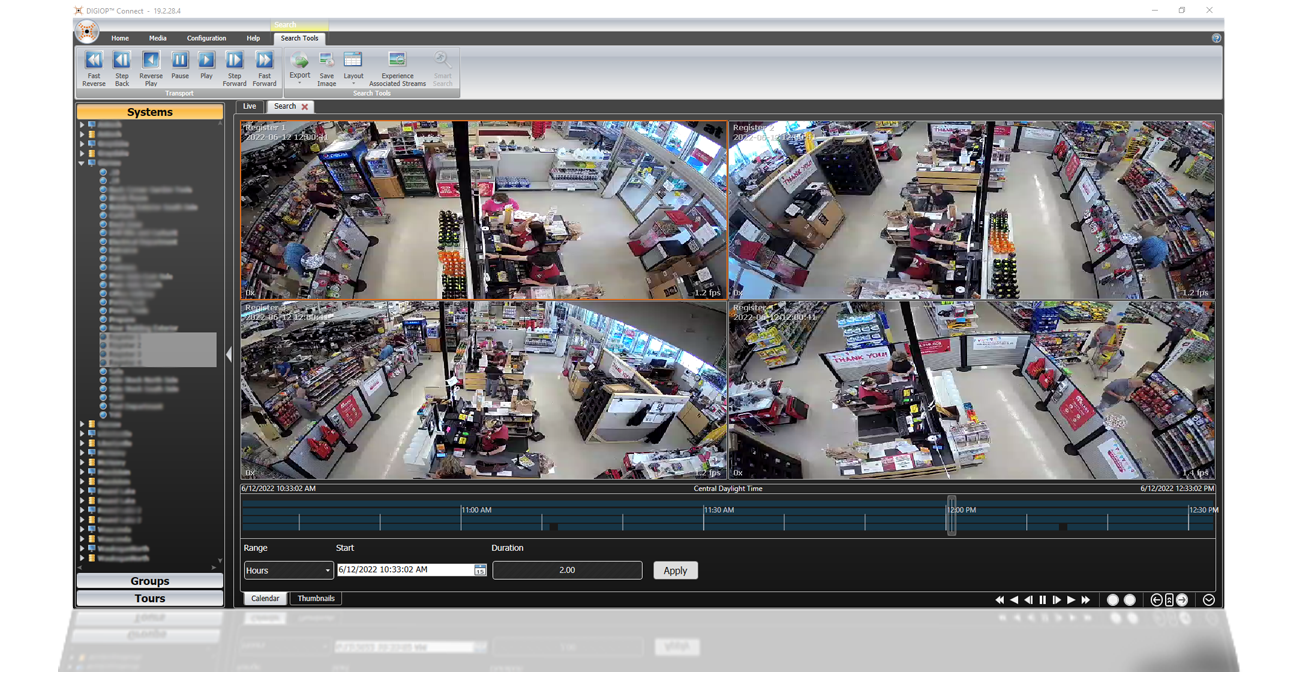Click the circled right-arrow button at bottom right

pyautogui.click(x=1182, y=600)
